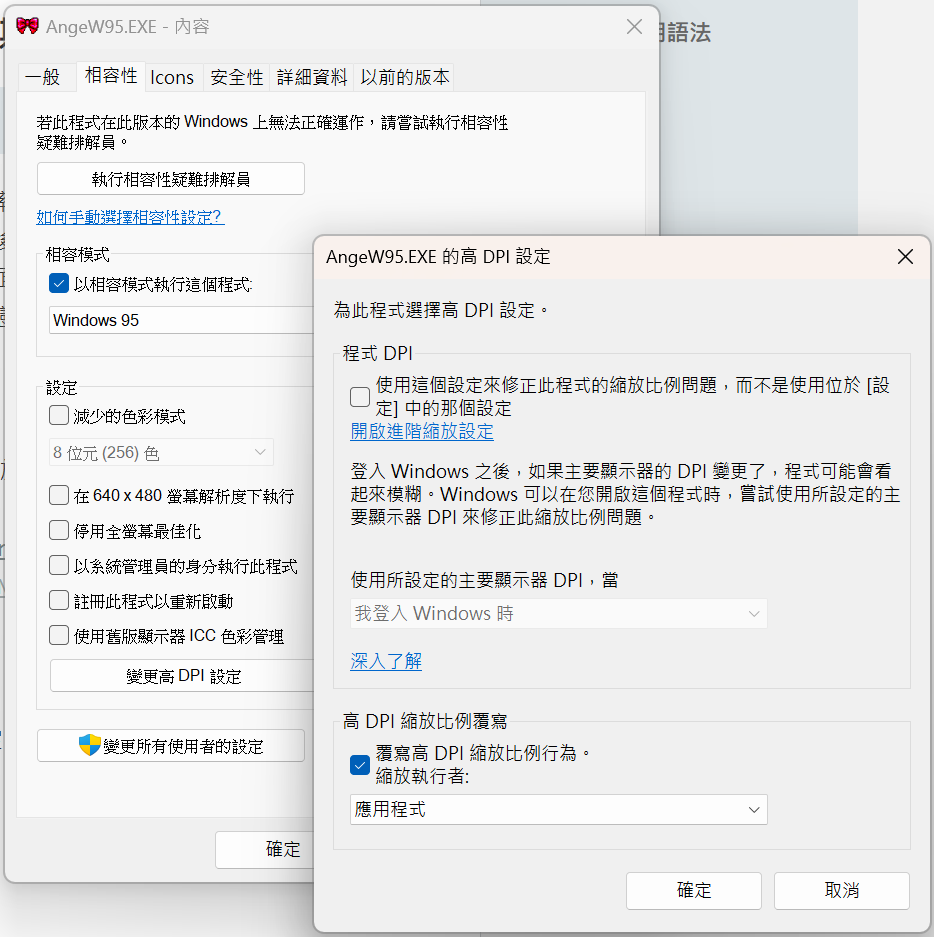Click 執行相容性疑難排解員 button
This screenshot has height=937, width=934.
tap(171, 179)
